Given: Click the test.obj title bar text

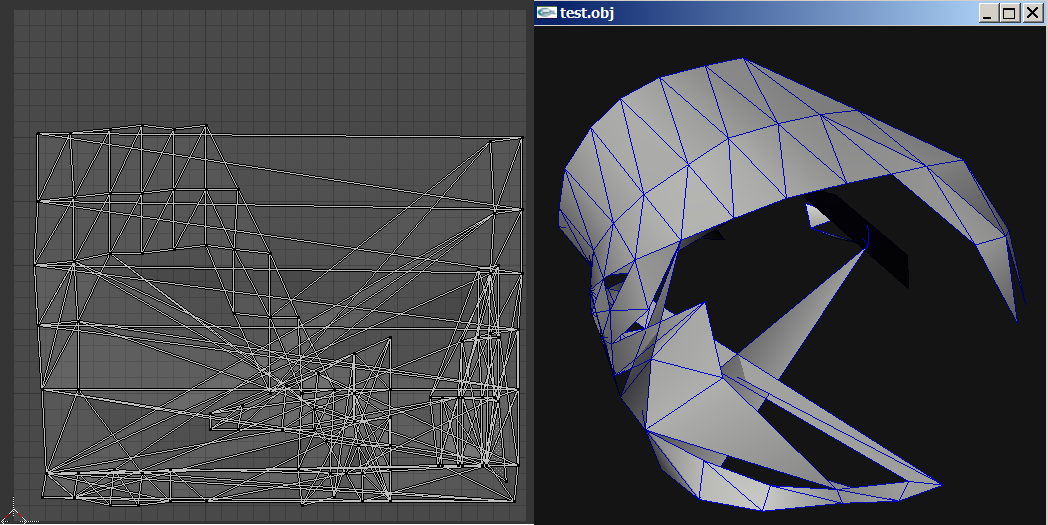Looking at the screenshot, I should [x=587, y=13].
